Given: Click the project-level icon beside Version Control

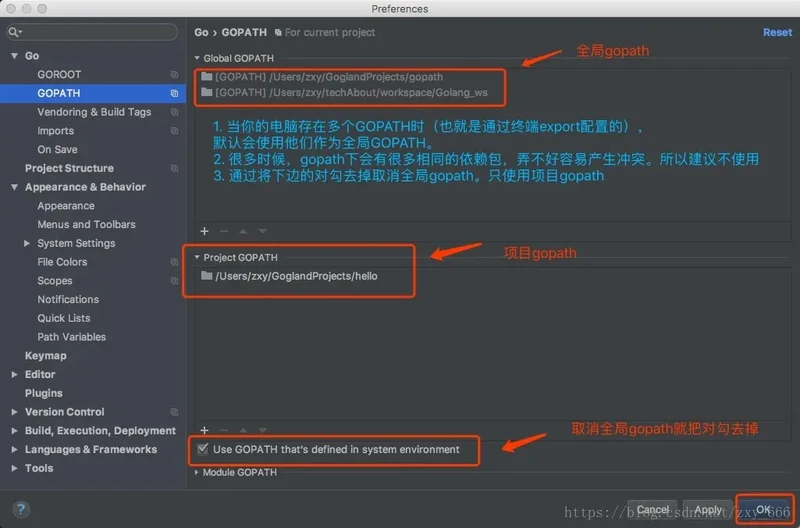Looking at the screenshot, I should tap(174, 412).
